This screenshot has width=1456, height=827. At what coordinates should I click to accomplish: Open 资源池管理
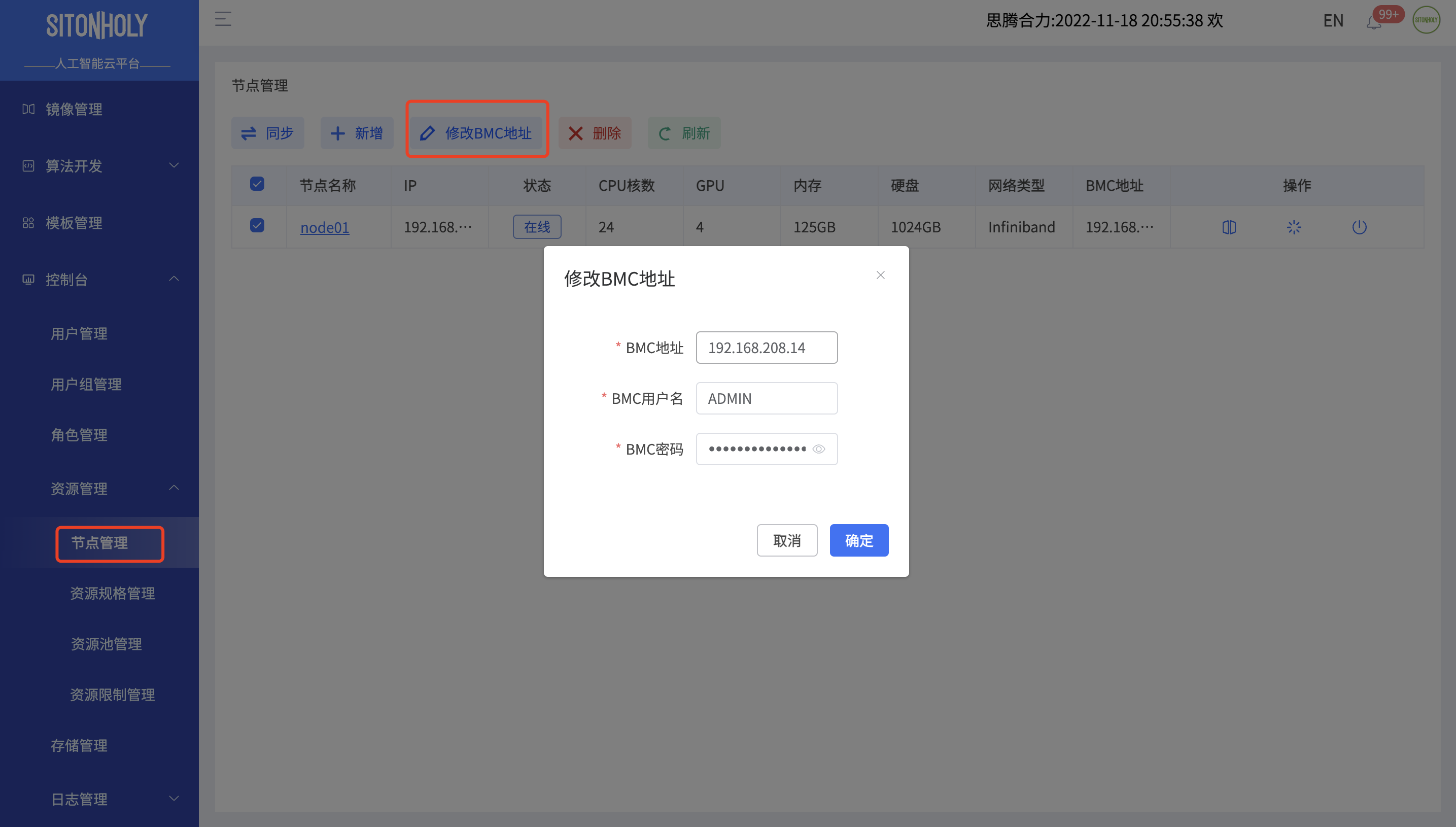click(x=106, y=644)
